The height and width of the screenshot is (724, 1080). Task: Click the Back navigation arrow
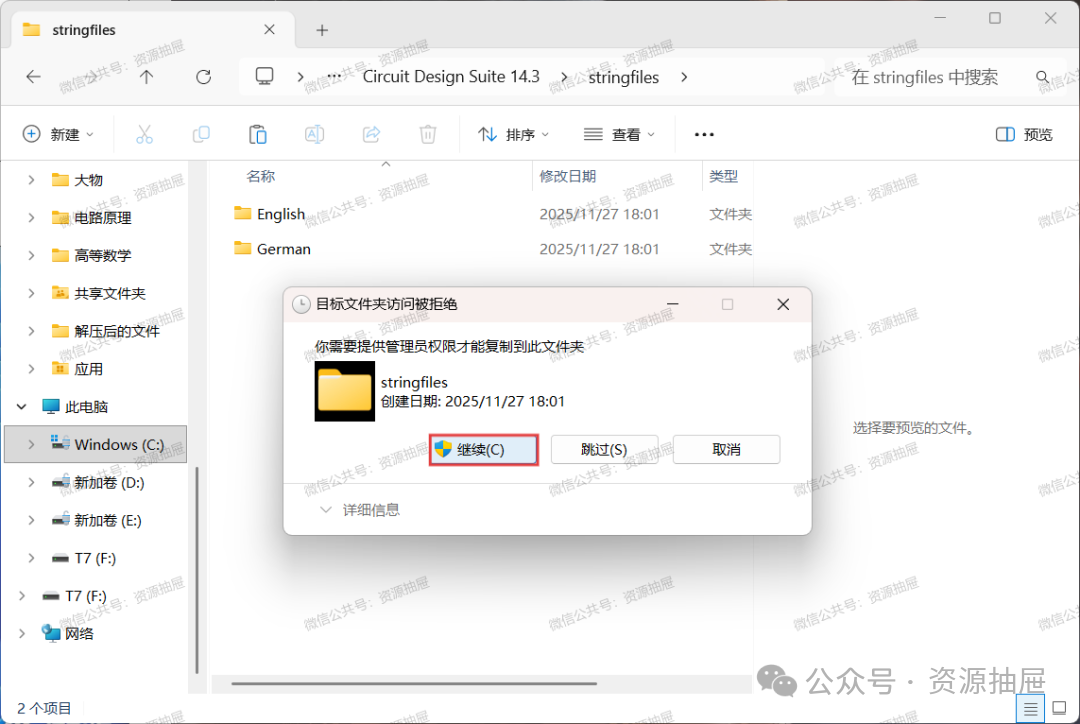coord(33,76)
